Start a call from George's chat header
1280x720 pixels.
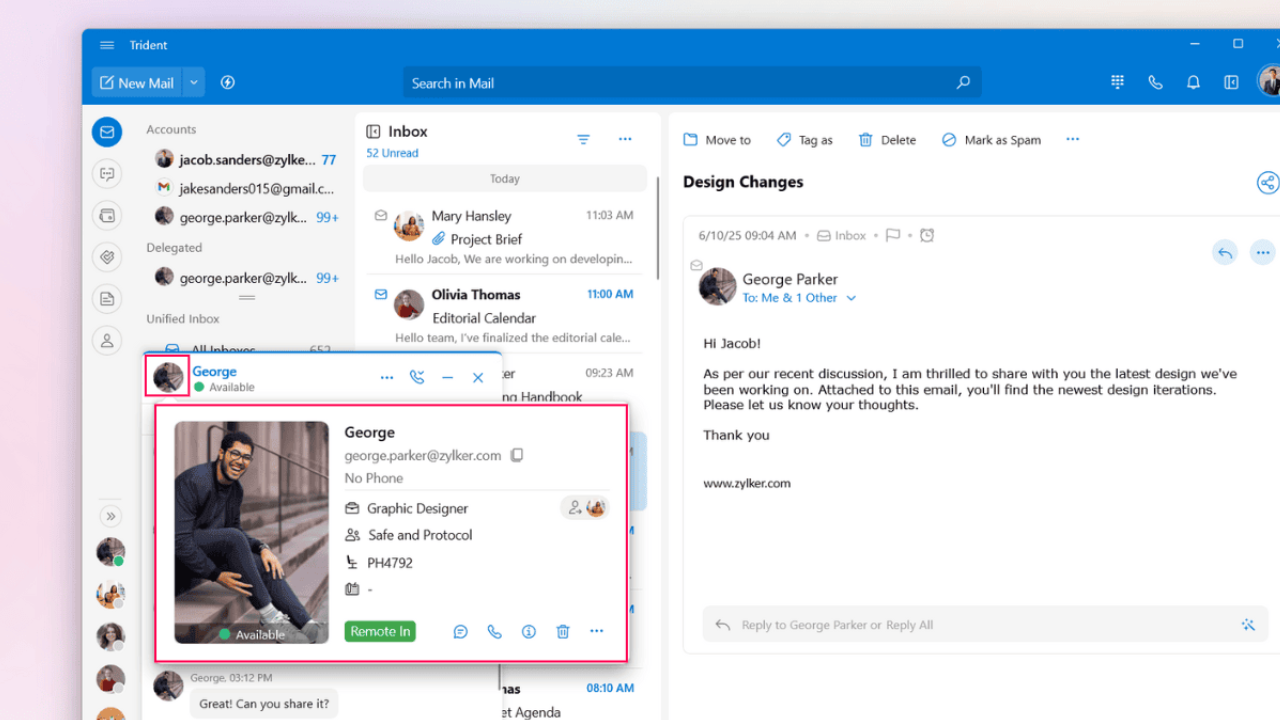pos(417,378)
